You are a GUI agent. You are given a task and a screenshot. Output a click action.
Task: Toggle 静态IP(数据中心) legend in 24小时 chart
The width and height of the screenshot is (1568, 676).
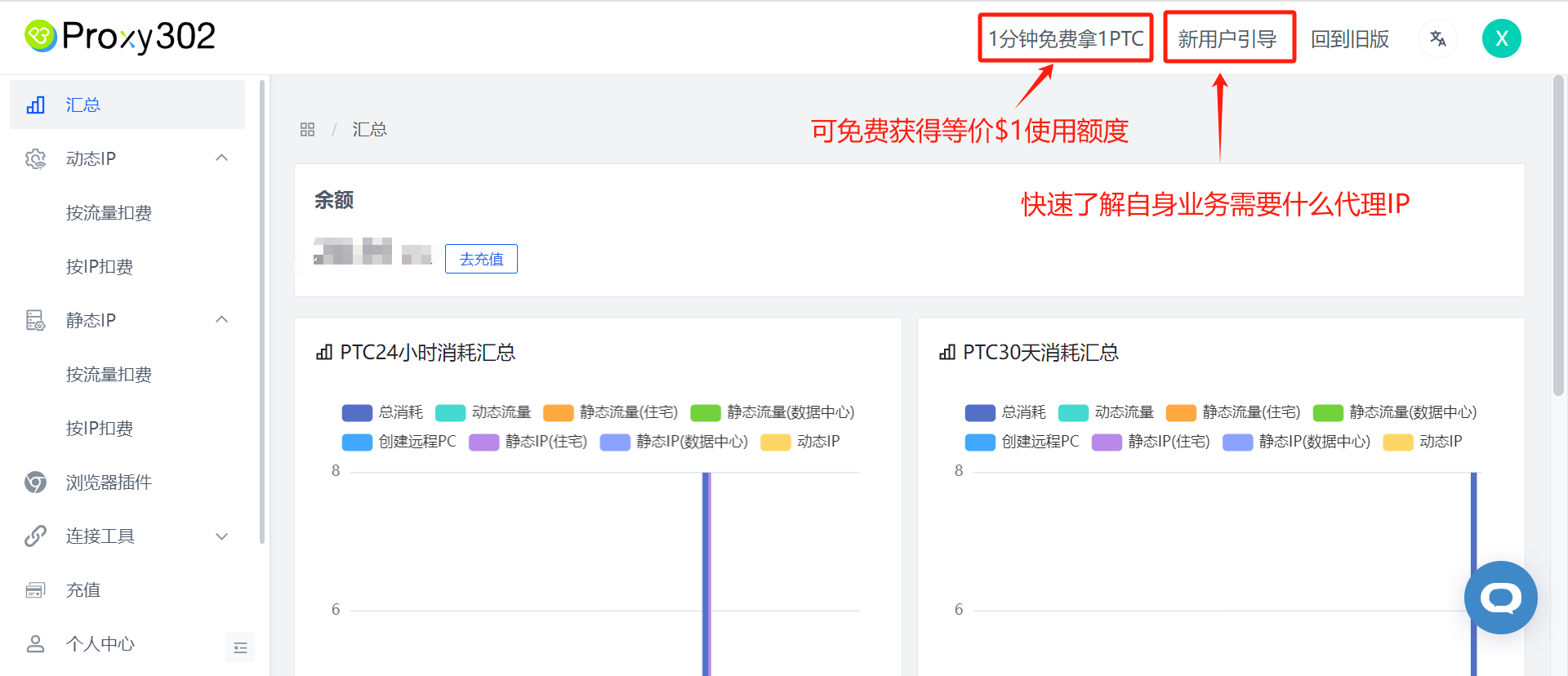click(675, 442)
